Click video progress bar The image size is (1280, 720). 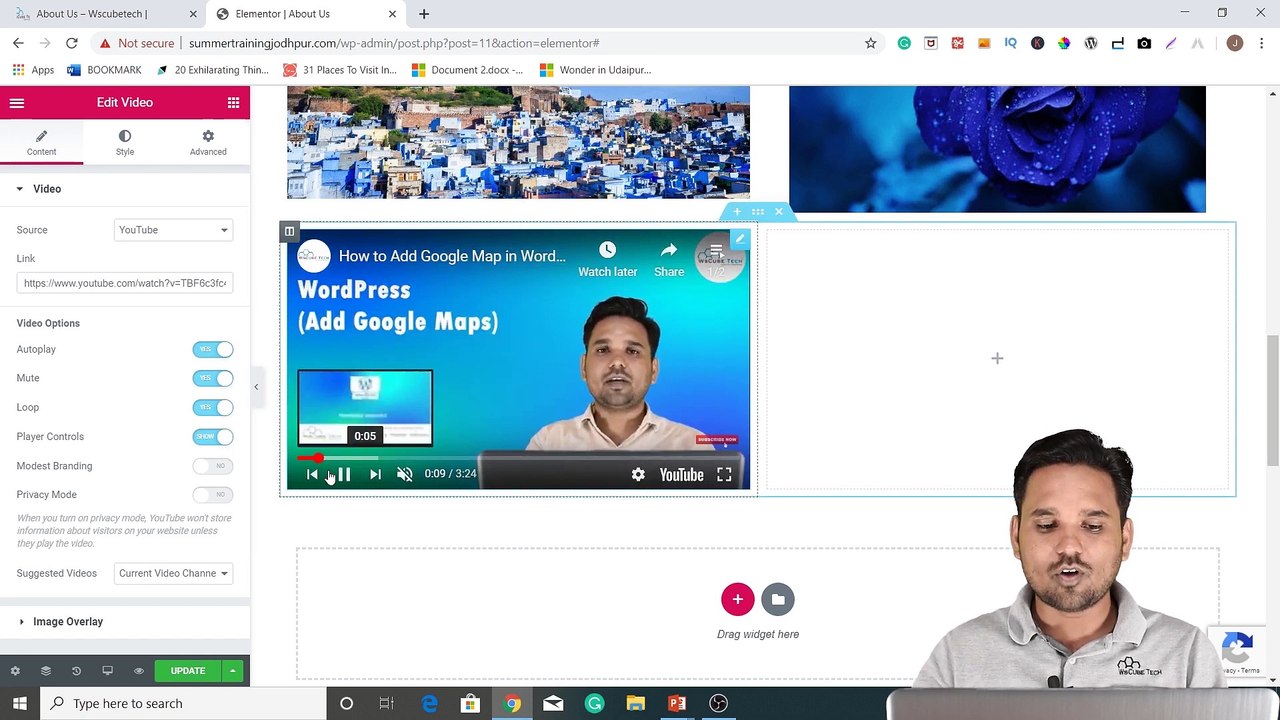pos(518,458)
